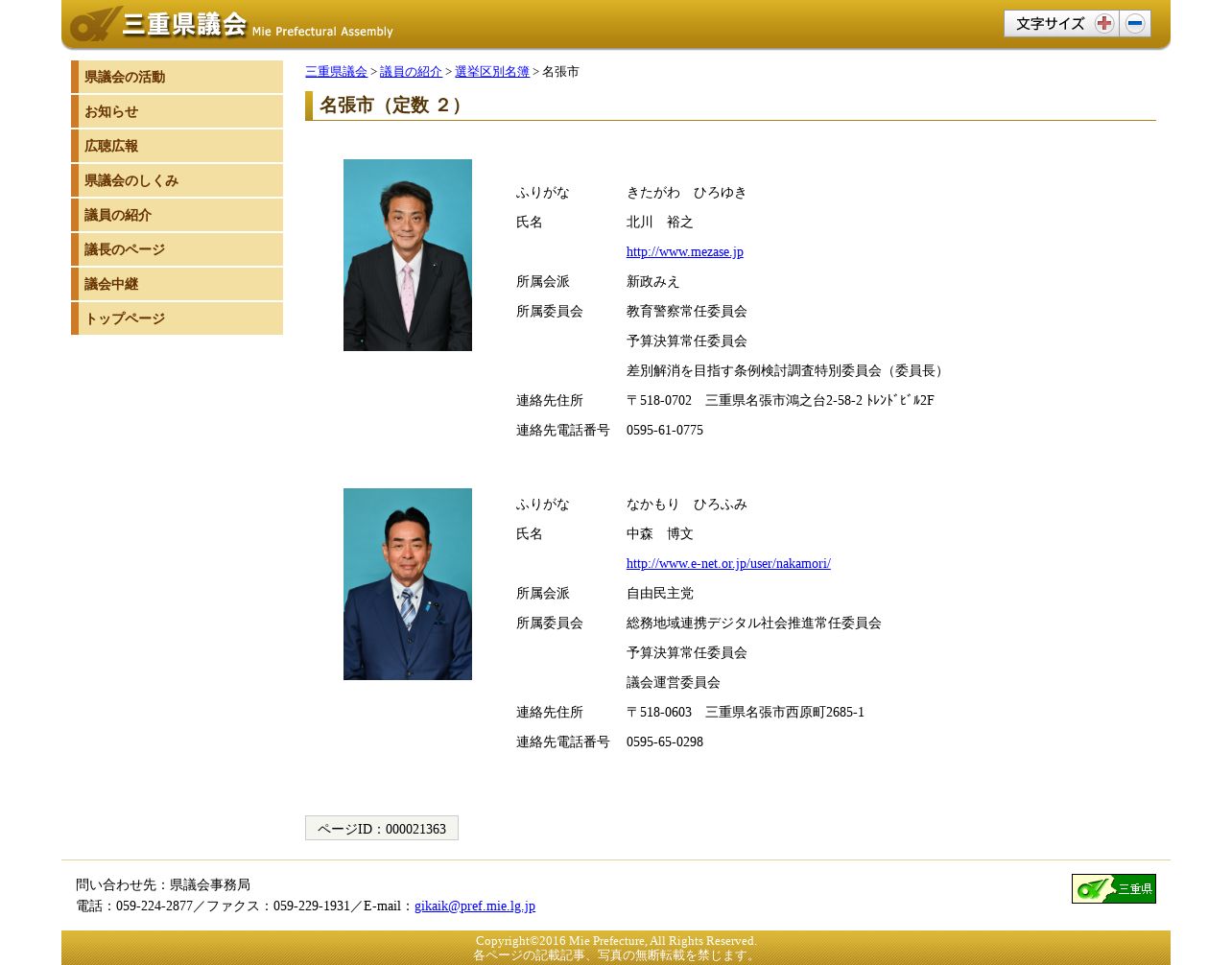This screenshot has width=1232, height=965.
Task: Click 総務地域連携デジタル社会推進常任委員会 text
Action: click(753, 624)
